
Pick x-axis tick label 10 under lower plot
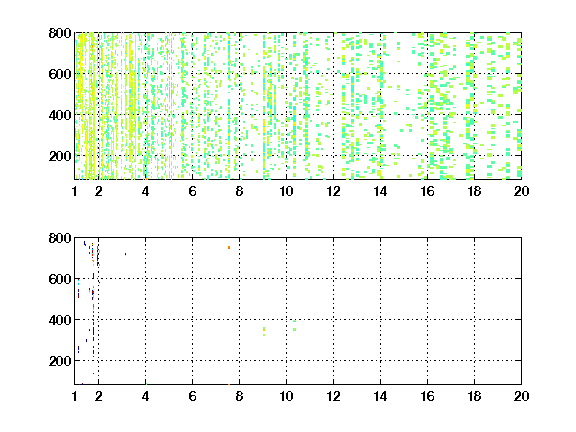(286, 396)
